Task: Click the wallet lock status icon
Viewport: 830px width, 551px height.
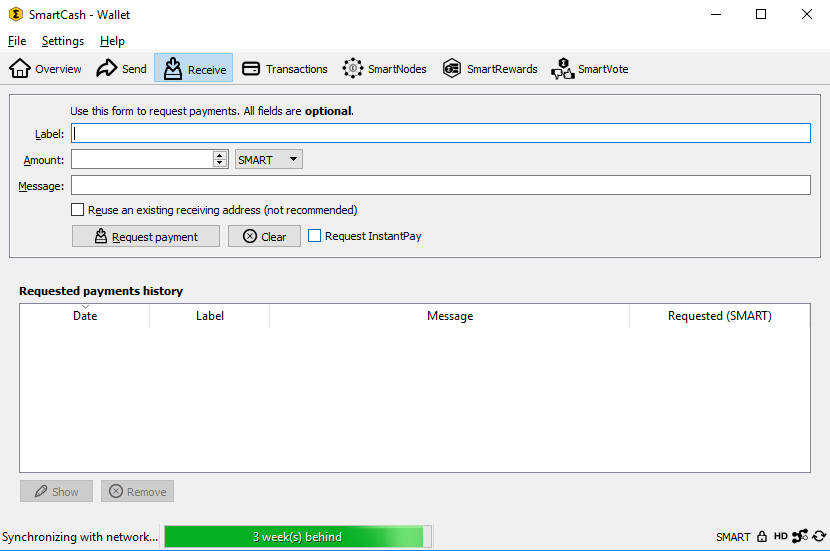Action: tap(762, 537)
